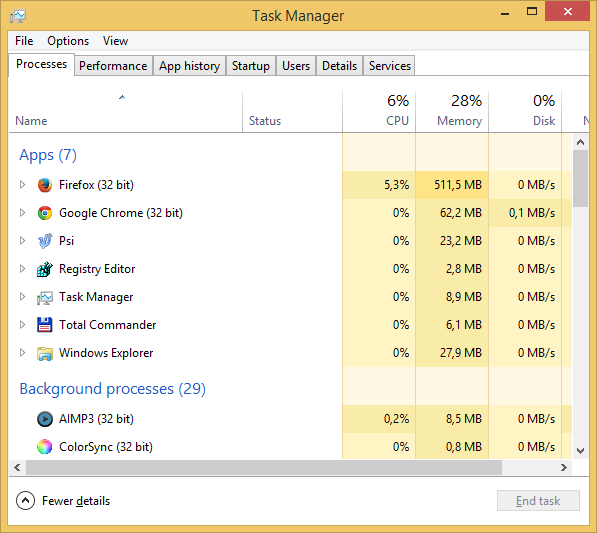Maximize the Task Manager window
The height and width of the screenshot is (533, 597).
(x=532, y=11)
